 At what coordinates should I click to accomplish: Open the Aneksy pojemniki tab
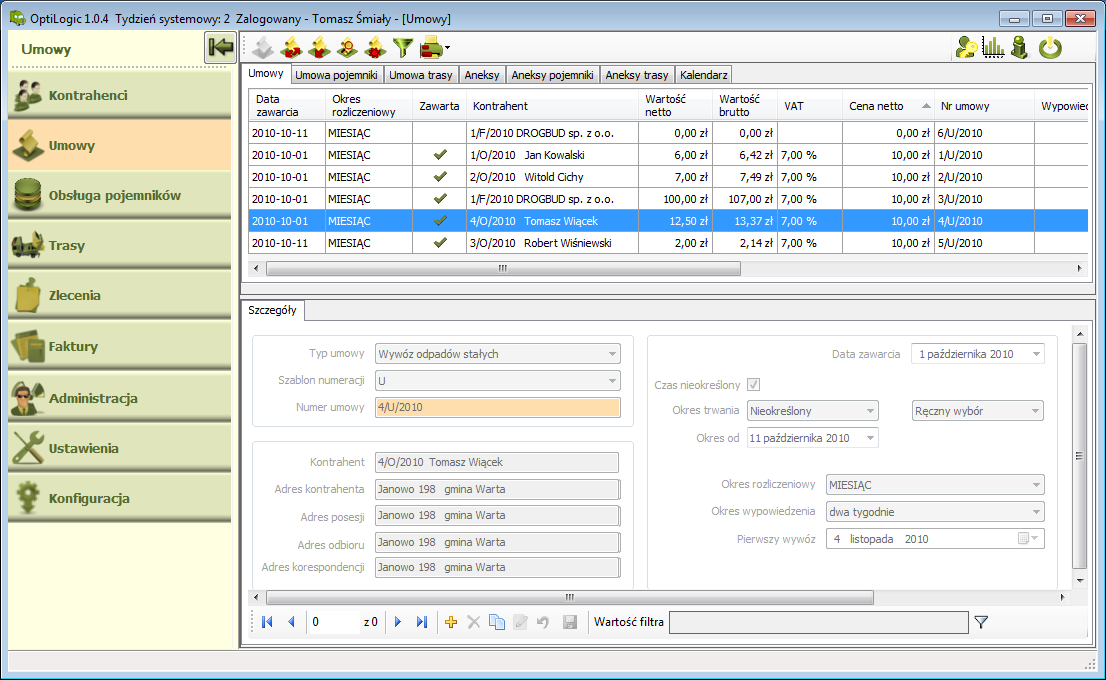(x=552, y=75)
